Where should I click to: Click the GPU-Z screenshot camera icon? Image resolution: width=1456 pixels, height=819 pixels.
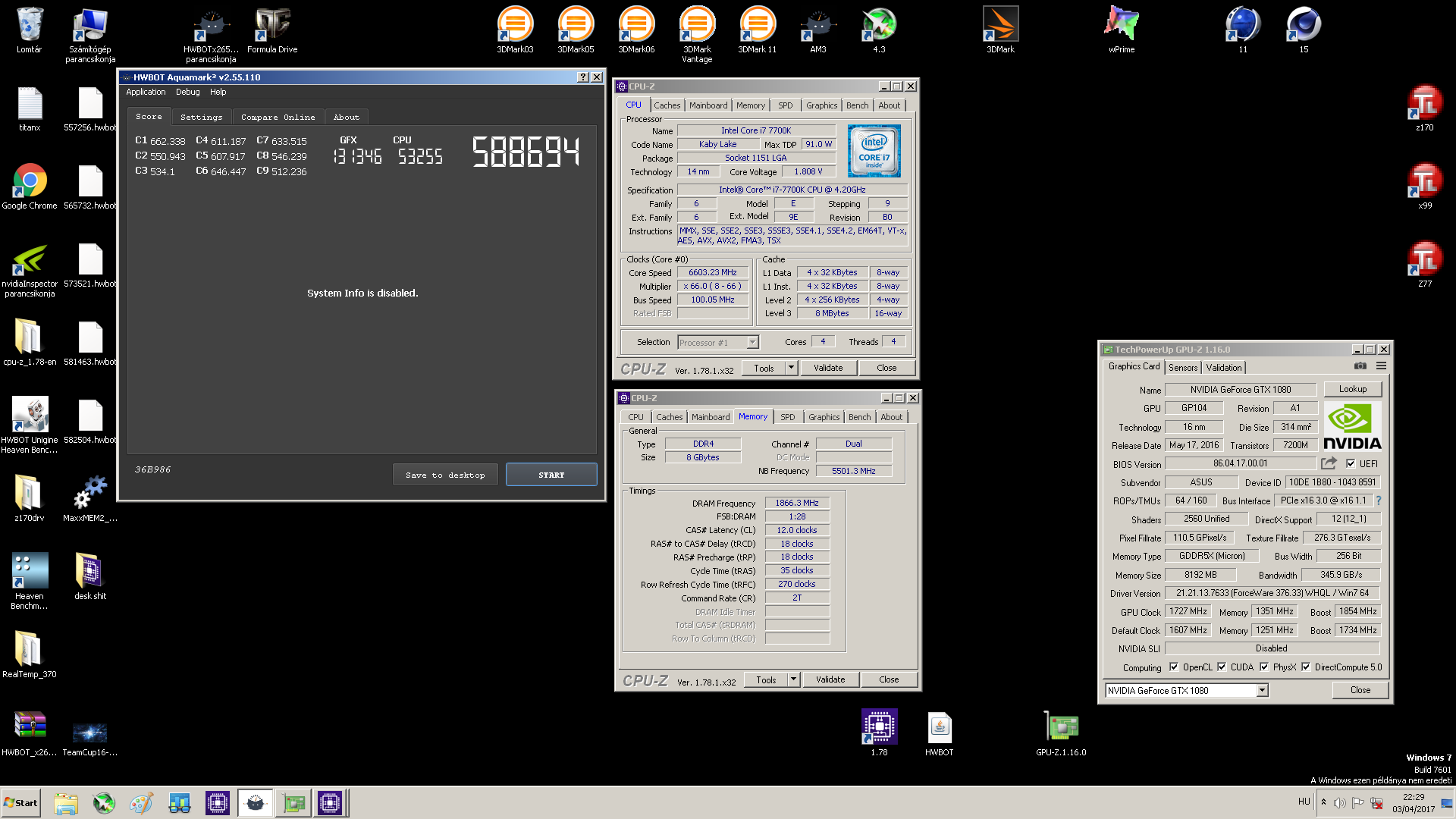coord(1360,366)
